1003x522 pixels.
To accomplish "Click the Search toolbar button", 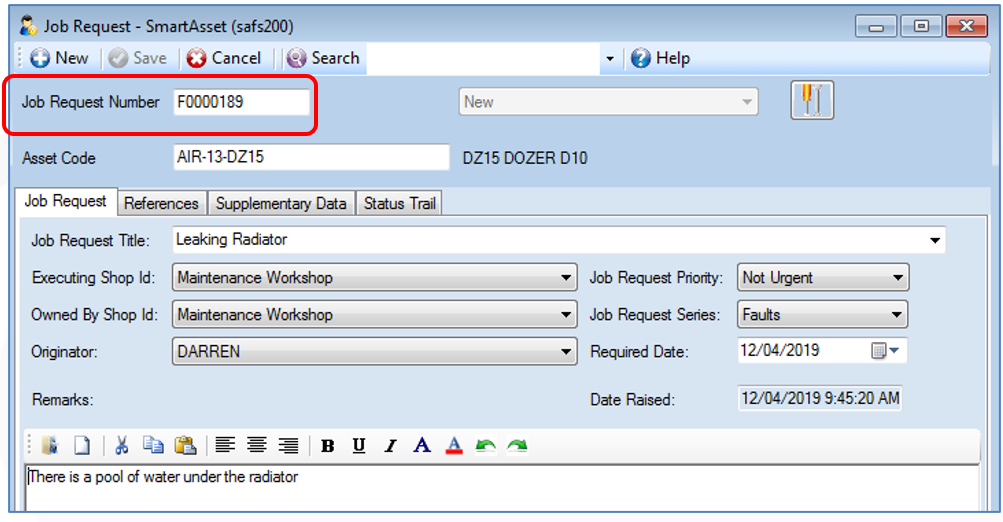I will click(323, 58).
